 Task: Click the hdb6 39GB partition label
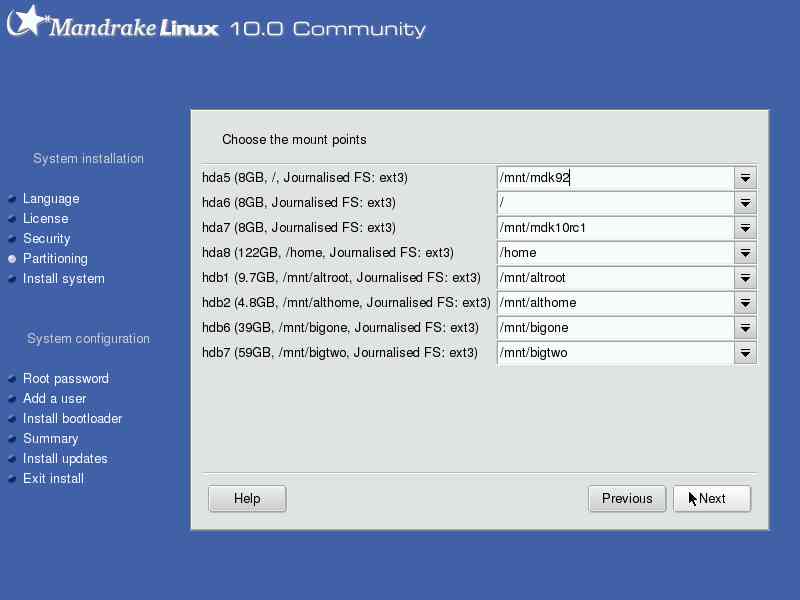340,328
